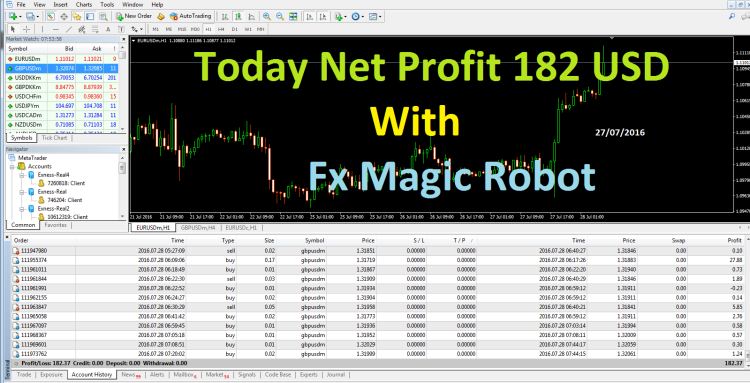Screen dimensions: 750x383
Task: Select the USDJPYm row in Market Watch
Action: (61, 106)
